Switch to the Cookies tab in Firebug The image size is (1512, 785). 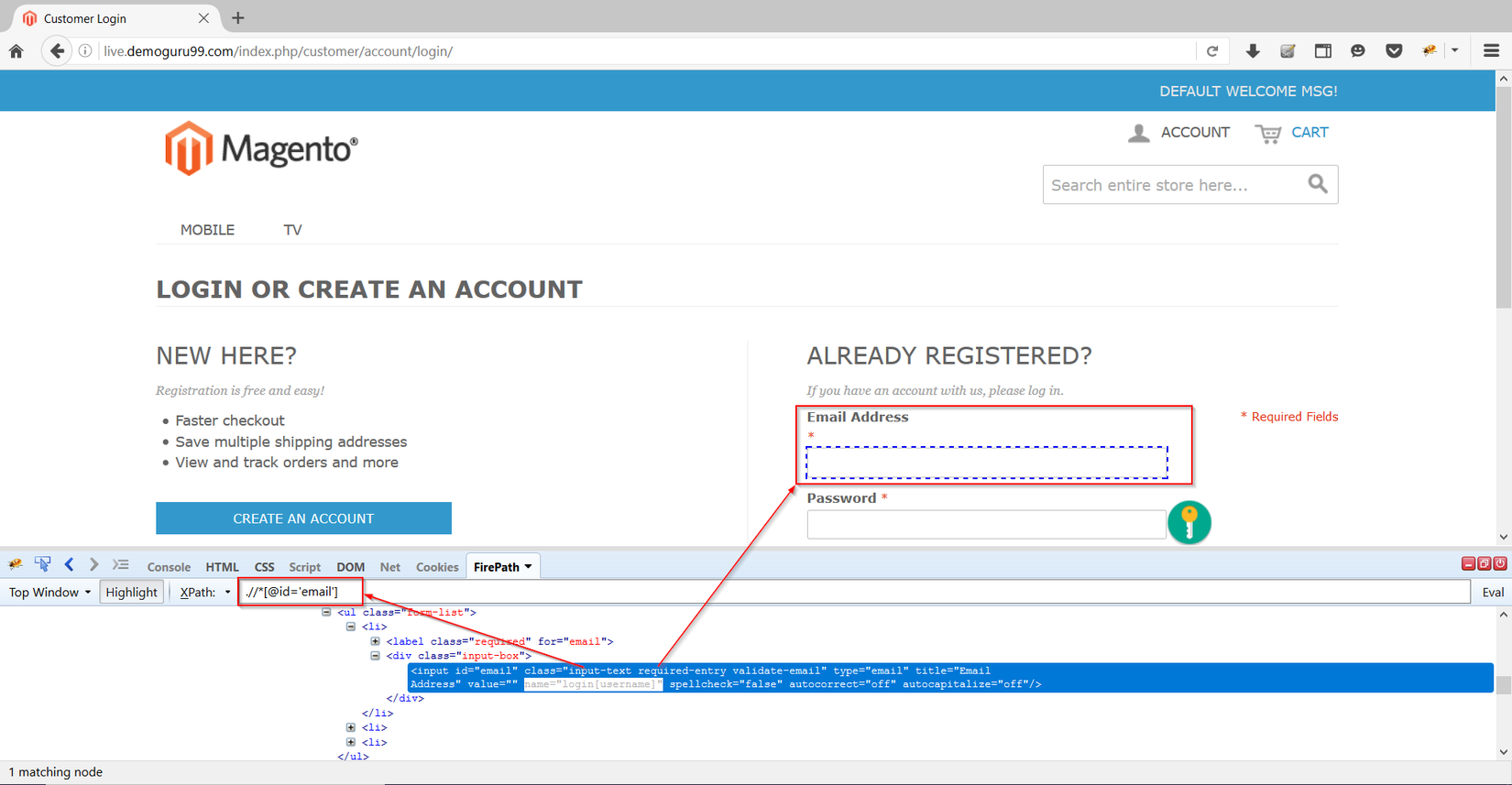[437, 567]
